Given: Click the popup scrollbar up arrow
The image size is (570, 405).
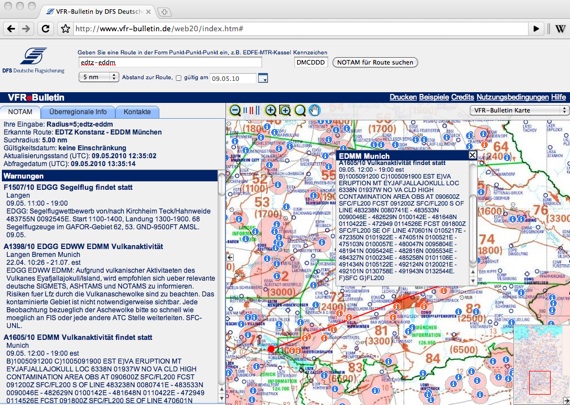Looking at the screenshot, I should 473,272.
